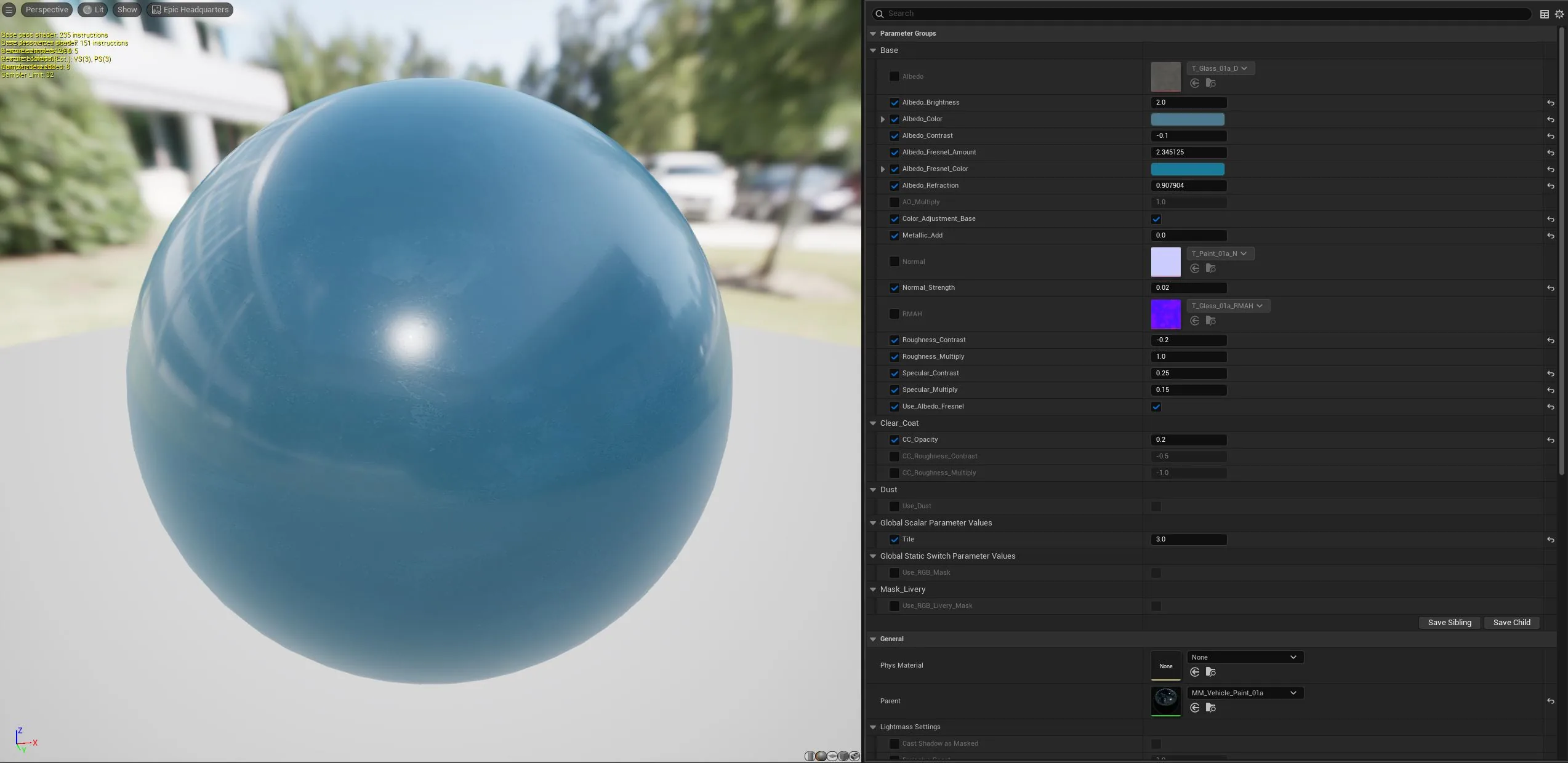
Task: Collapse the Base parameter group
Action: point(873,50)
